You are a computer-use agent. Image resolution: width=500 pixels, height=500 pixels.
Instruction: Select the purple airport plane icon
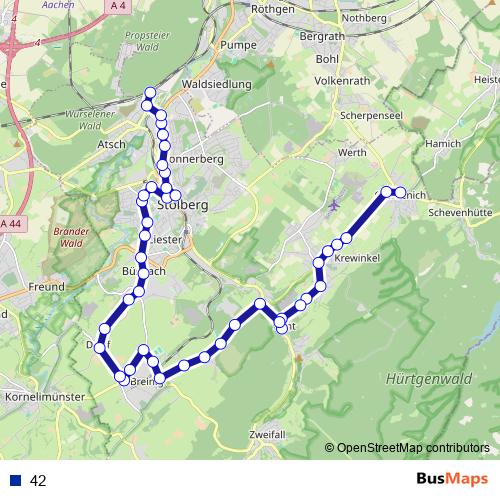click(334, 205)
